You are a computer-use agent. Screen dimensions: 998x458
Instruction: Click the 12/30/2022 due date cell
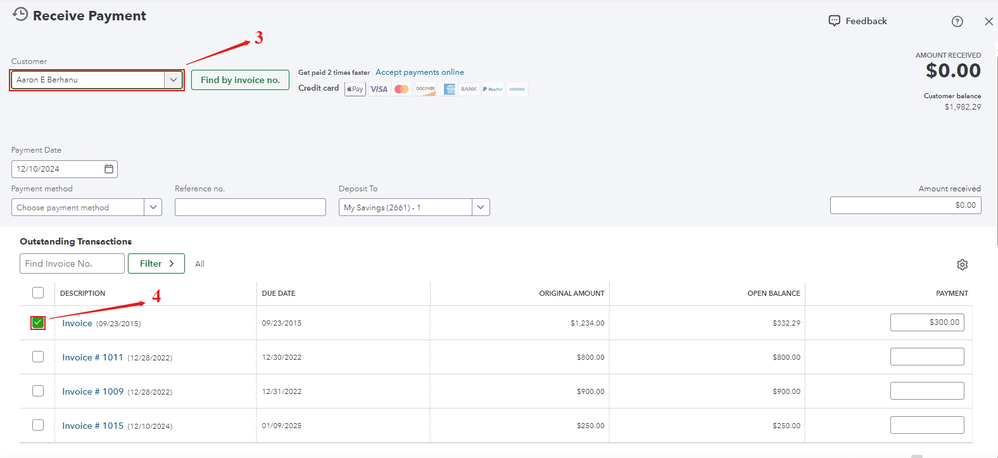pos(281,357)
